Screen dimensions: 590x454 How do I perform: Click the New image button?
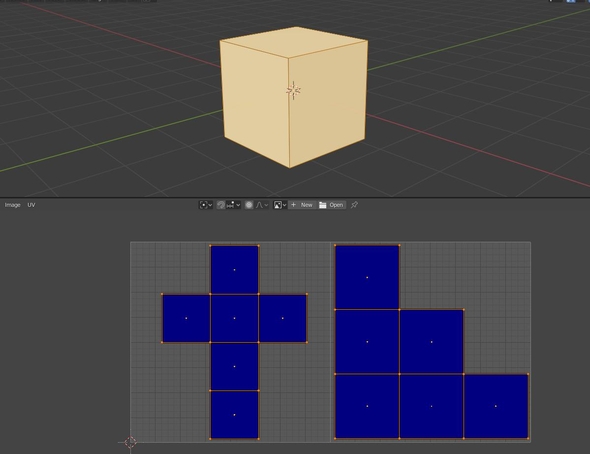click(302, 205)
